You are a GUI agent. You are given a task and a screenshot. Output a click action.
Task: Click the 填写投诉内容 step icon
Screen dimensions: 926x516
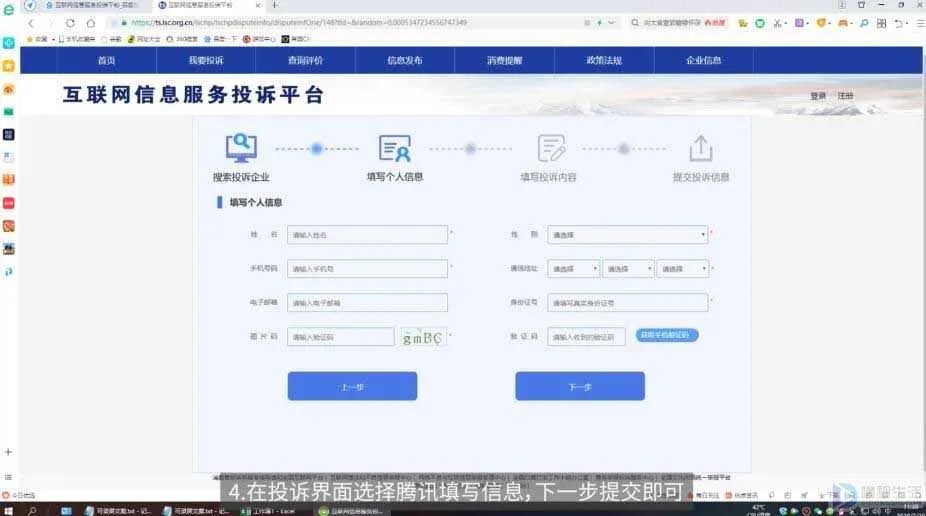[551, 148]
